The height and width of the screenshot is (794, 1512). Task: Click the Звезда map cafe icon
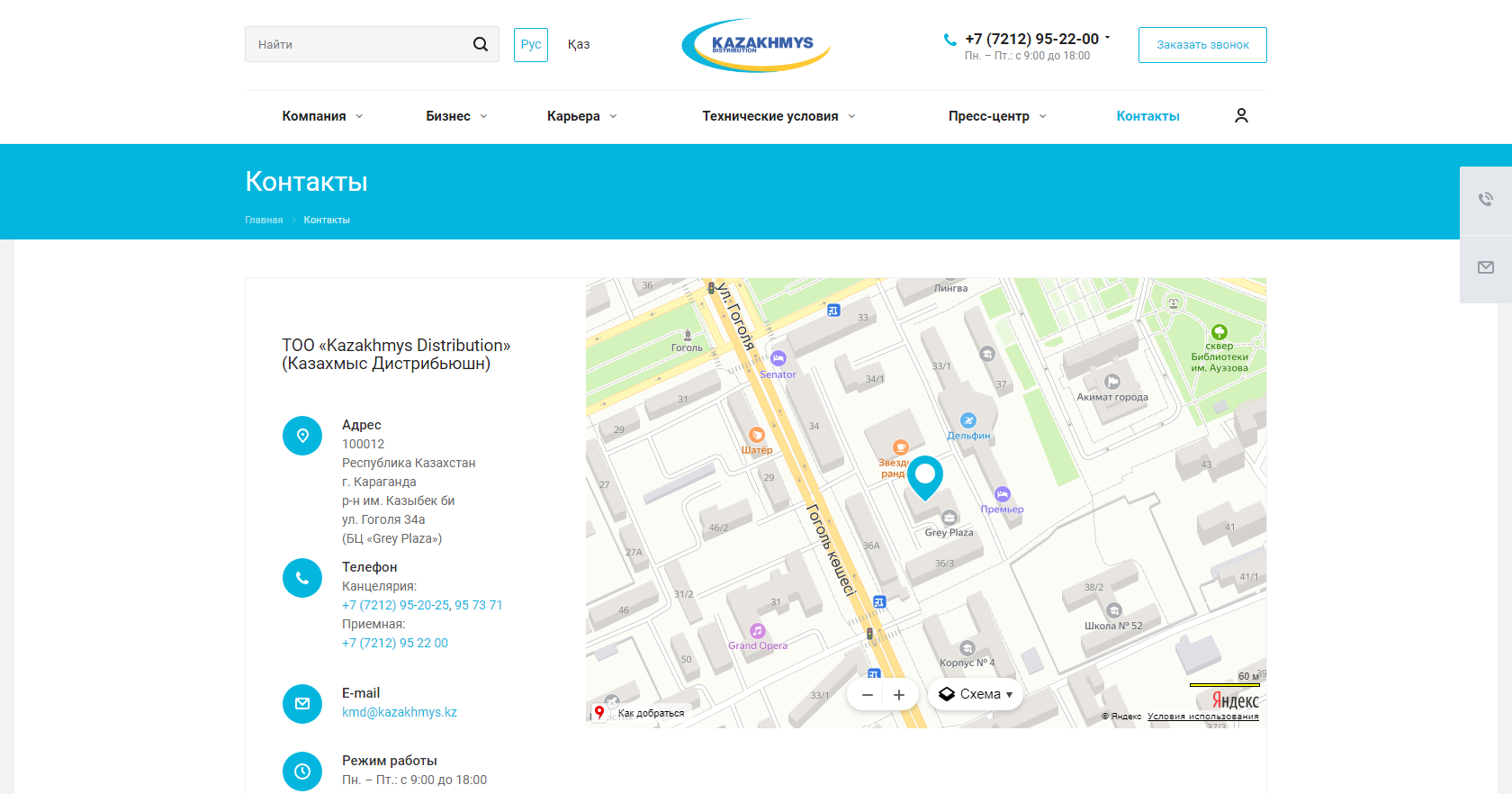coord(900,447)
